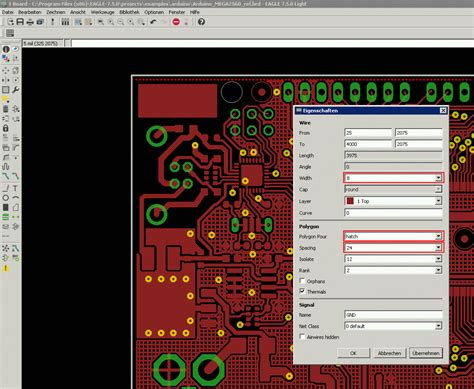Open the Optionen menu
474x389 pixels.
click(154, 12)
